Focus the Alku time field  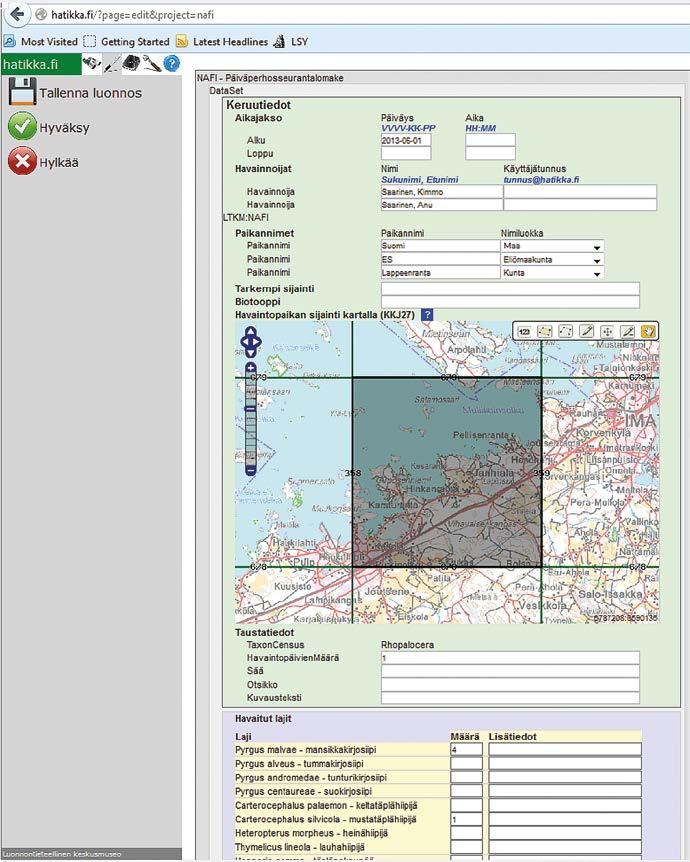click(x=490, y=140)
